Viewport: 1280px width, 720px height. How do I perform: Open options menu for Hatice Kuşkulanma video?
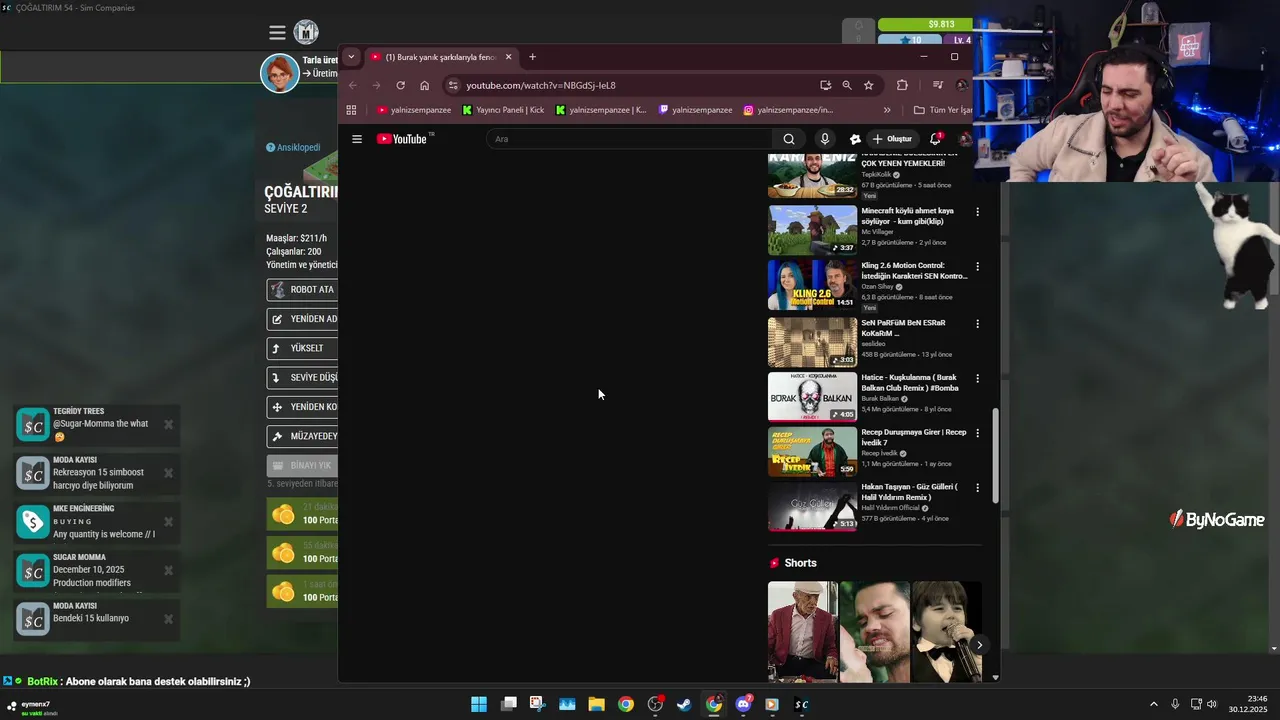(977, 379)
